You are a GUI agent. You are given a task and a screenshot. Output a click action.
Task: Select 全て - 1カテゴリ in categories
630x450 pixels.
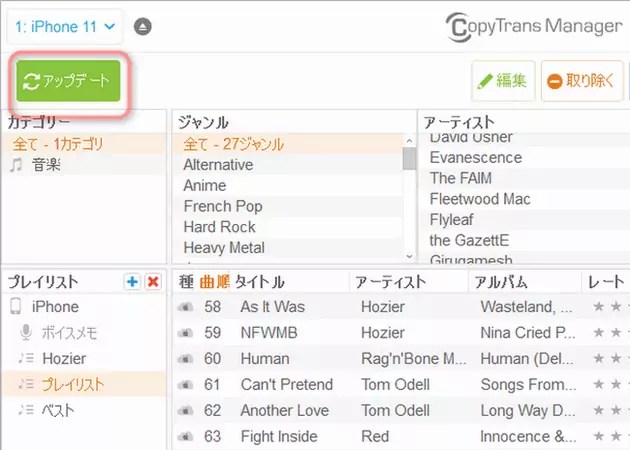point(84,144)
